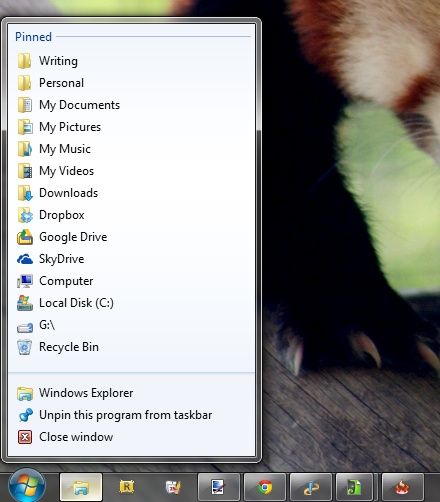Open the G:\ drive entry
Image resolution: width=440 pixels, height=502 pixels.
coord(131,325)
